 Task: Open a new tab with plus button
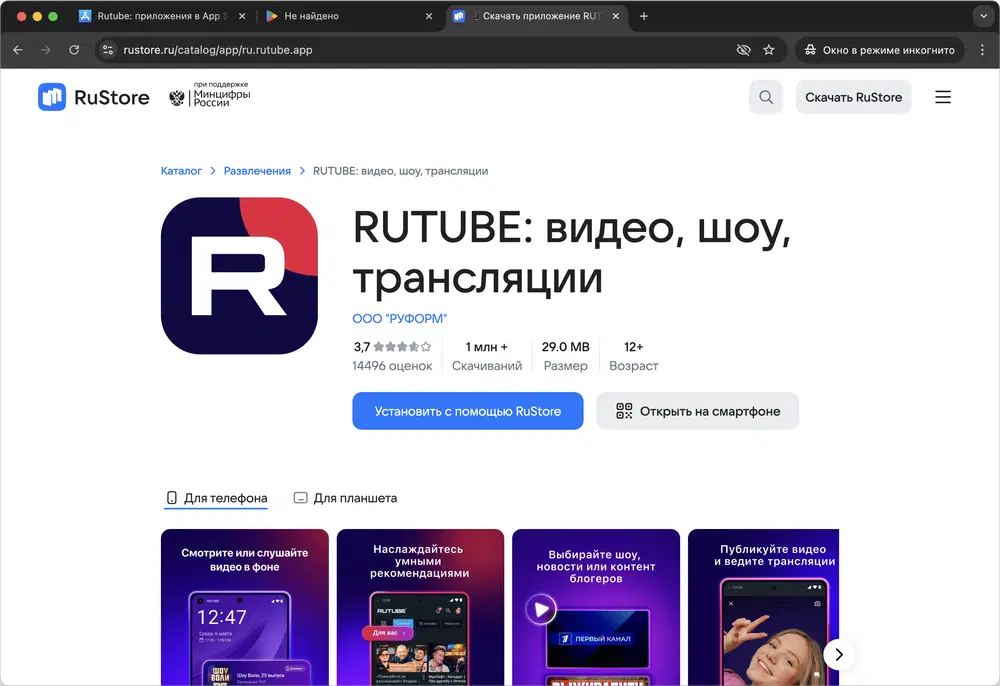[644, 16]
